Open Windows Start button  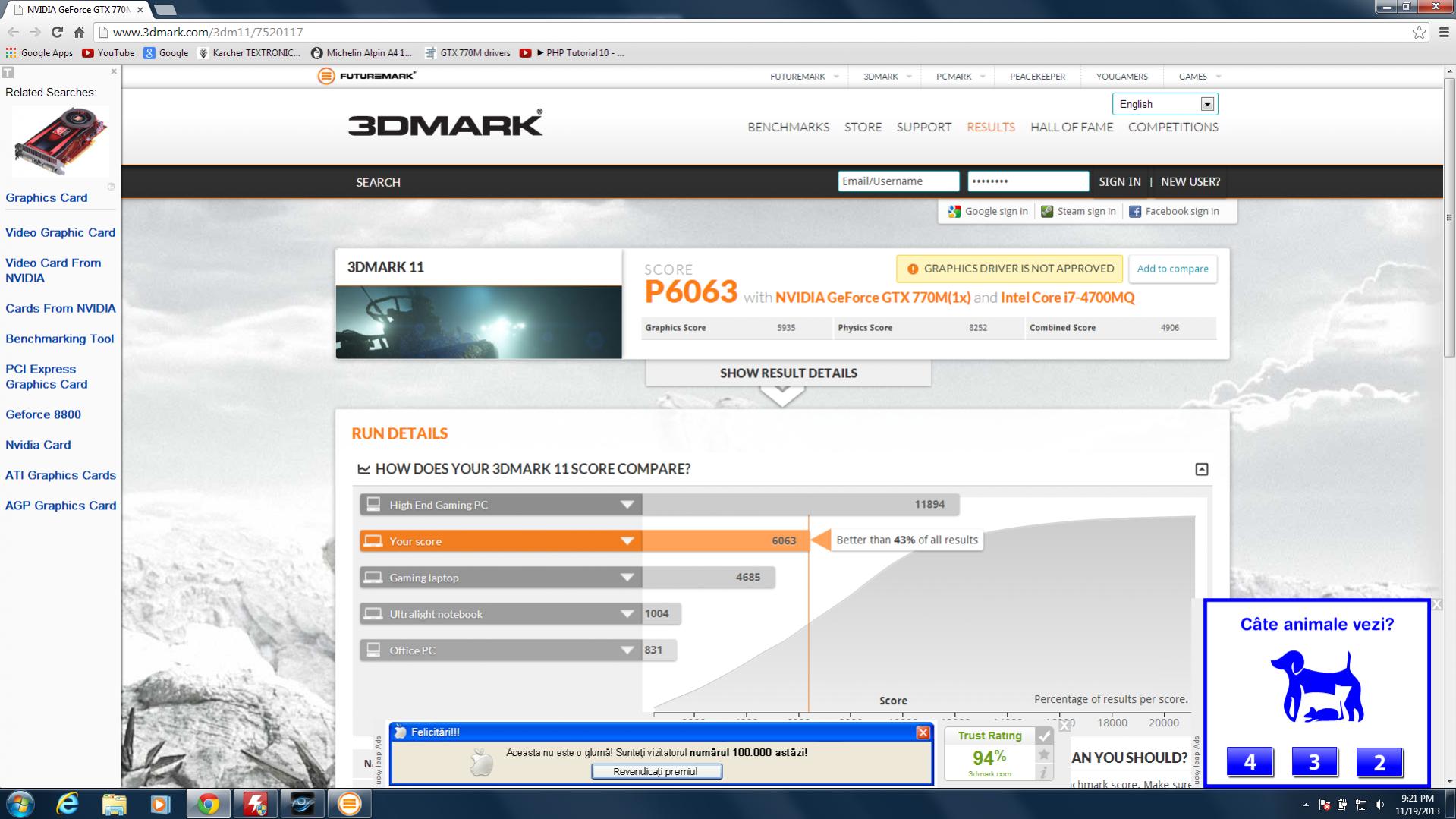coord(20,804)
